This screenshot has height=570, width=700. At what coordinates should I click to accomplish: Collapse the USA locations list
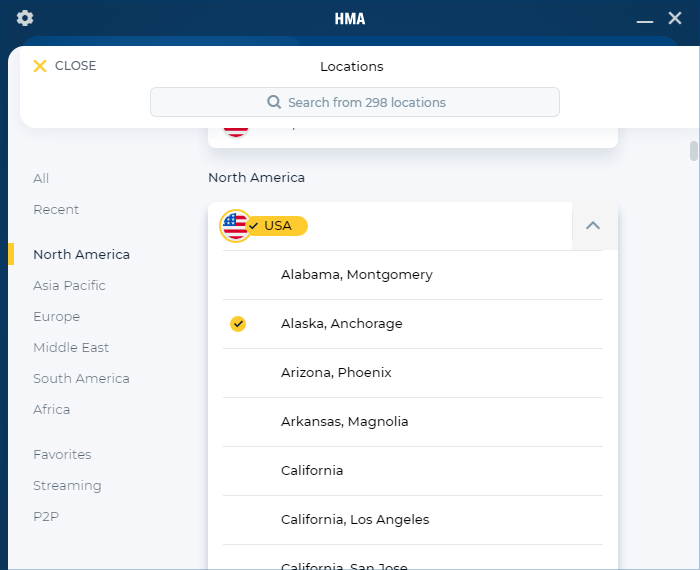pyautogui.click(x=593, y=226)
